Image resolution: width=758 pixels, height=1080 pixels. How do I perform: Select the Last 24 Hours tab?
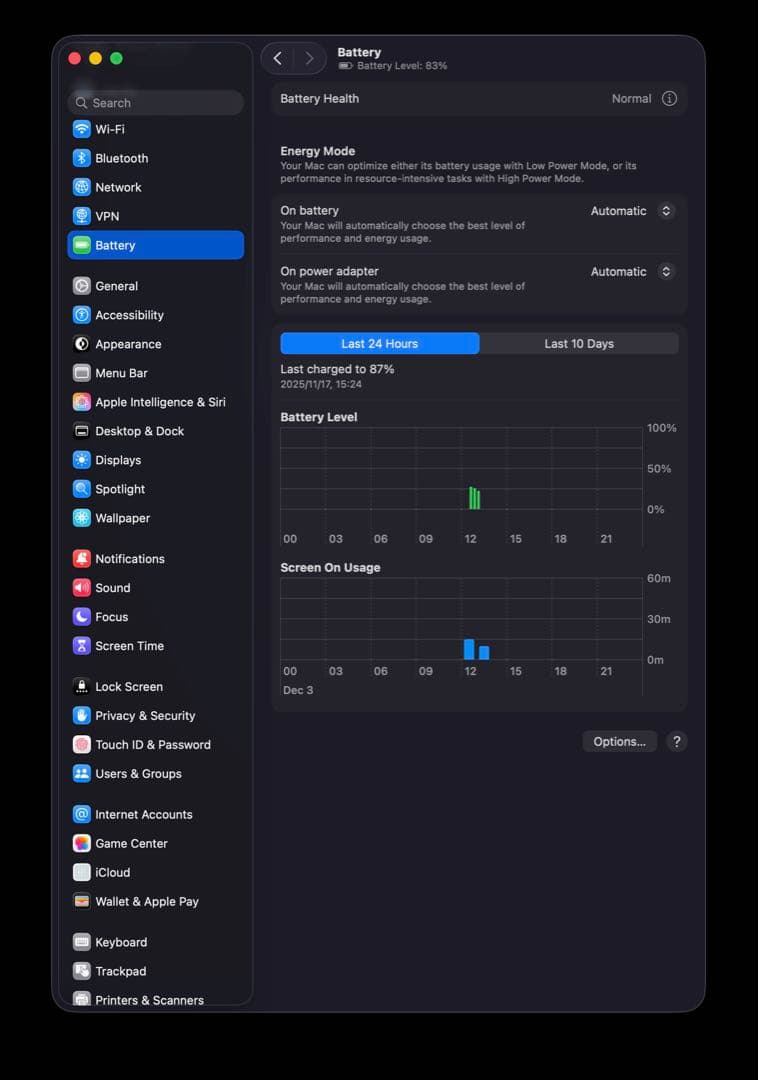(380, 344)
